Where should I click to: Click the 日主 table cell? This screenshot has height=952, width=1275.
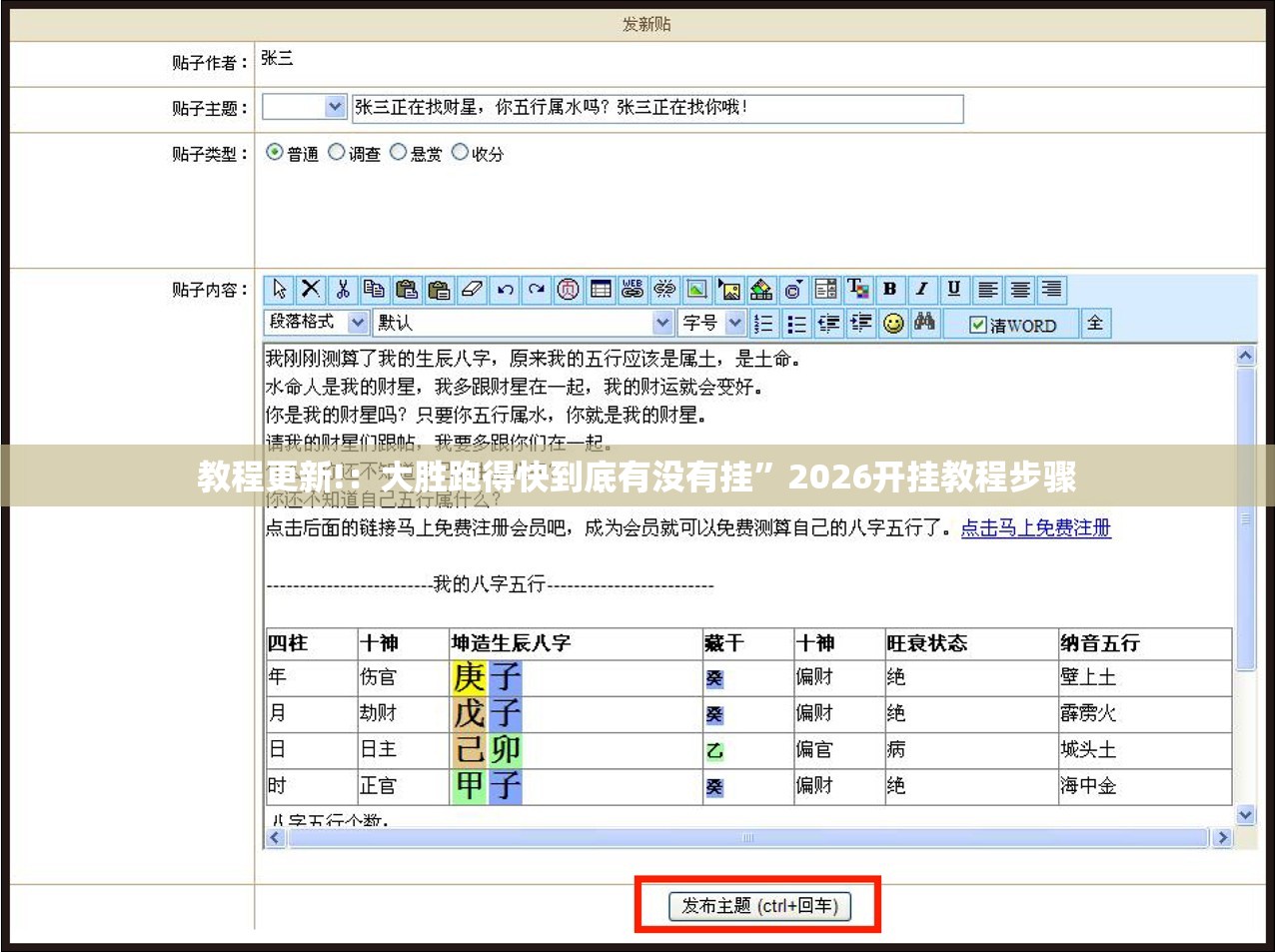pyautogui.click(x=403, y=749)
